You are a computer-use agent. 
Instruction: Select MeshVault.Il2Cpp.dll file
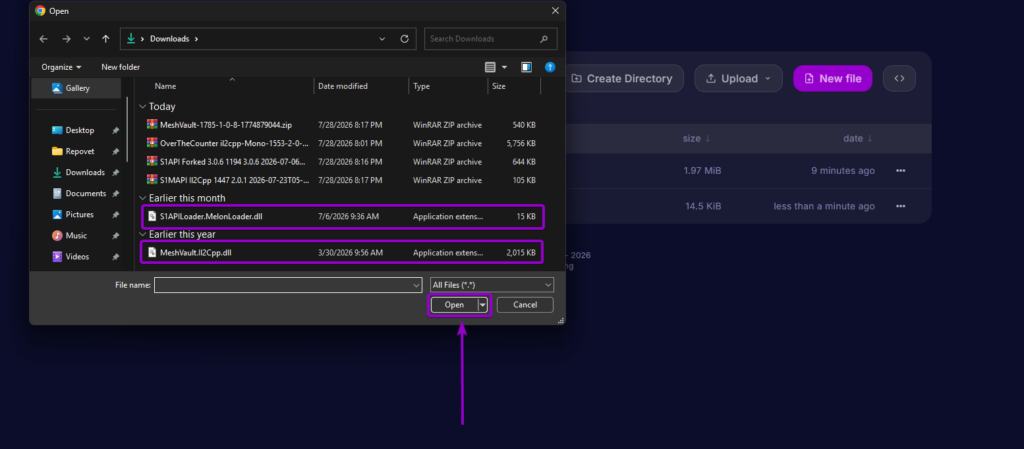(342, 253)
